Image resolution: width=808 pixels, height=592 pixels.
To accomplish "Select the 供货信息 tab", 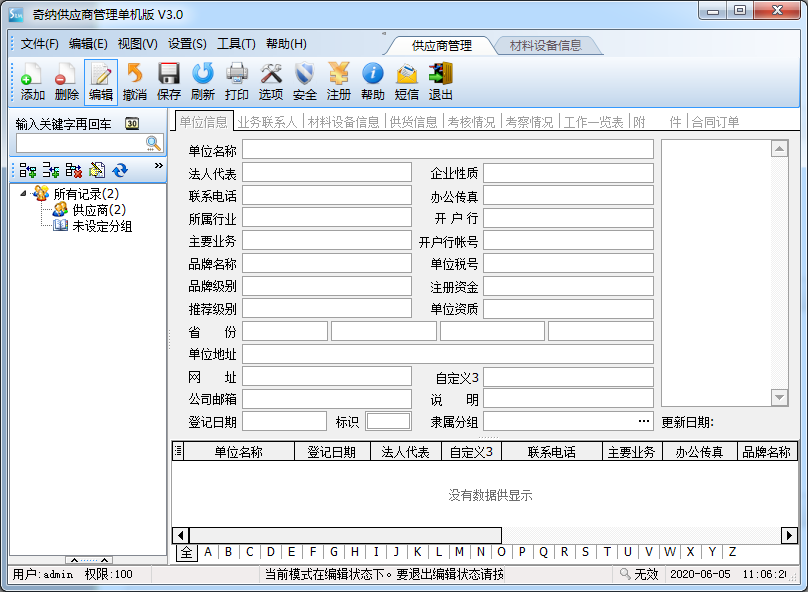I will pyautogui.click(x=413, y=122).
